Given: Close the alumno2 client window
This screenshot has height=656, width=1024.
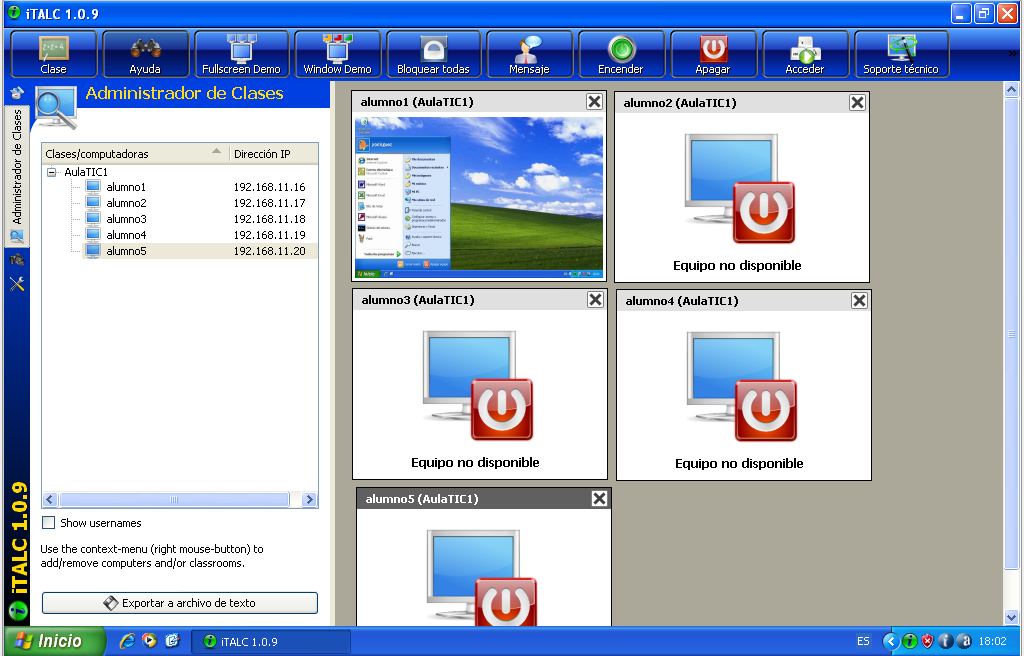Looking at the screenshot, I should click(857, 102).
